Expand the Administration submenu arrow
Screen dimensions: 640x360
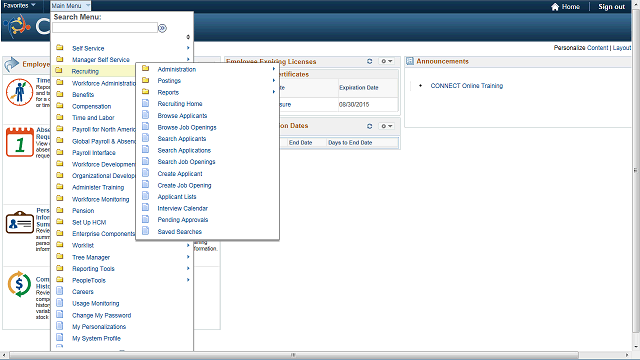point(274,69)
